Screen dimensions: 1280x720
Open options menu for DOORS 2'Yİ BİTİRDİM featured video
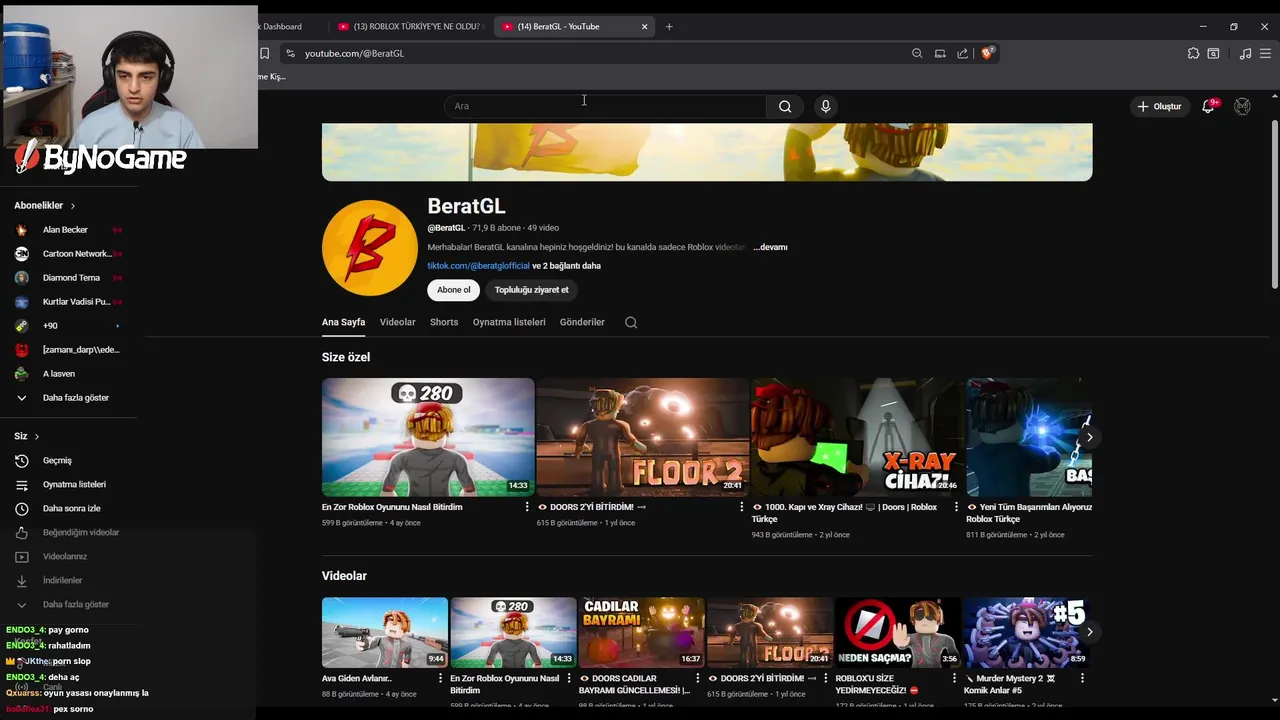click(x=741, y=507)
